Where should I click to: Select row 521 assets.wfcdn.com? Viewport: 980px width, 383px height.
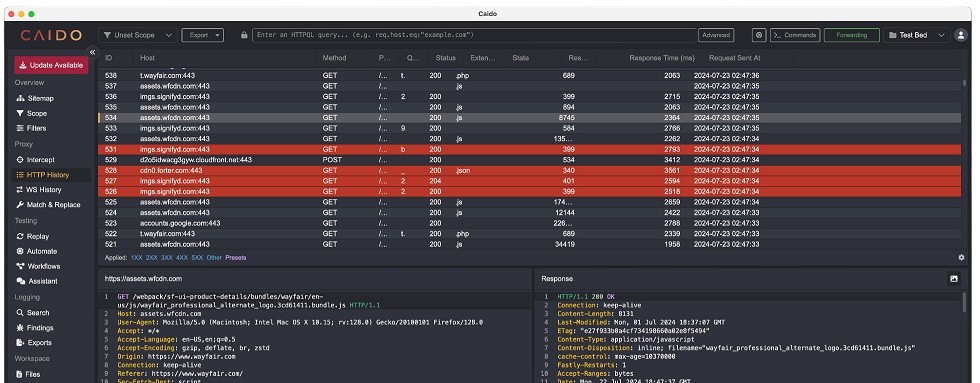coord(530,244)
